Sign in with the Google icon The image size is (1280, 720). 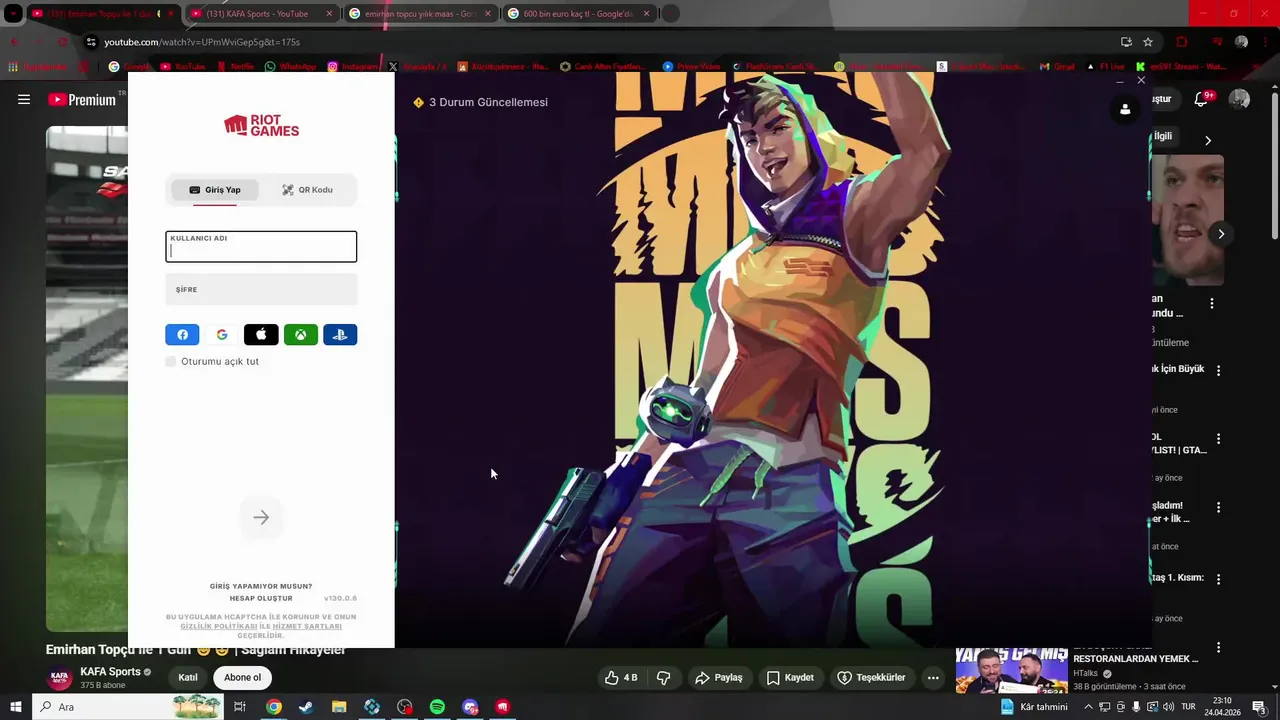tap(222, 335)
